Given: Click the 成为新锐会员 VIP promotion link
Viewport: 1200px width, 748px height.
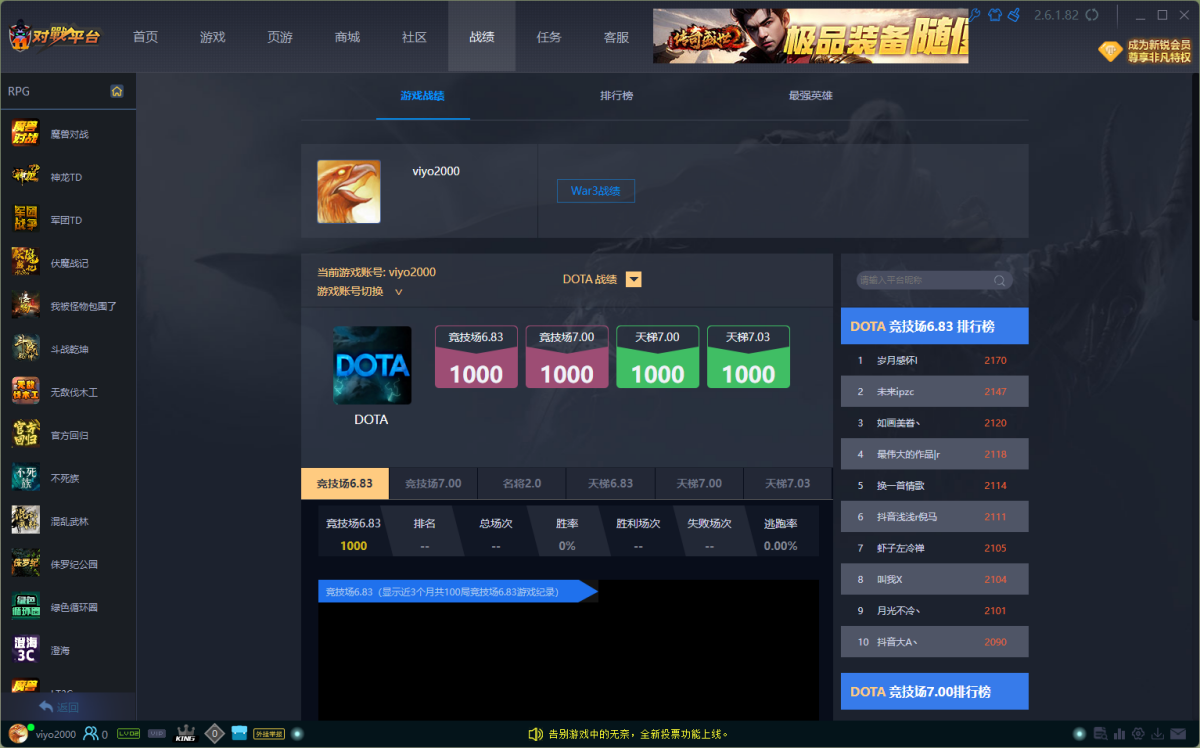Looking at the screenshot, I should click(x=1158, y=52).
